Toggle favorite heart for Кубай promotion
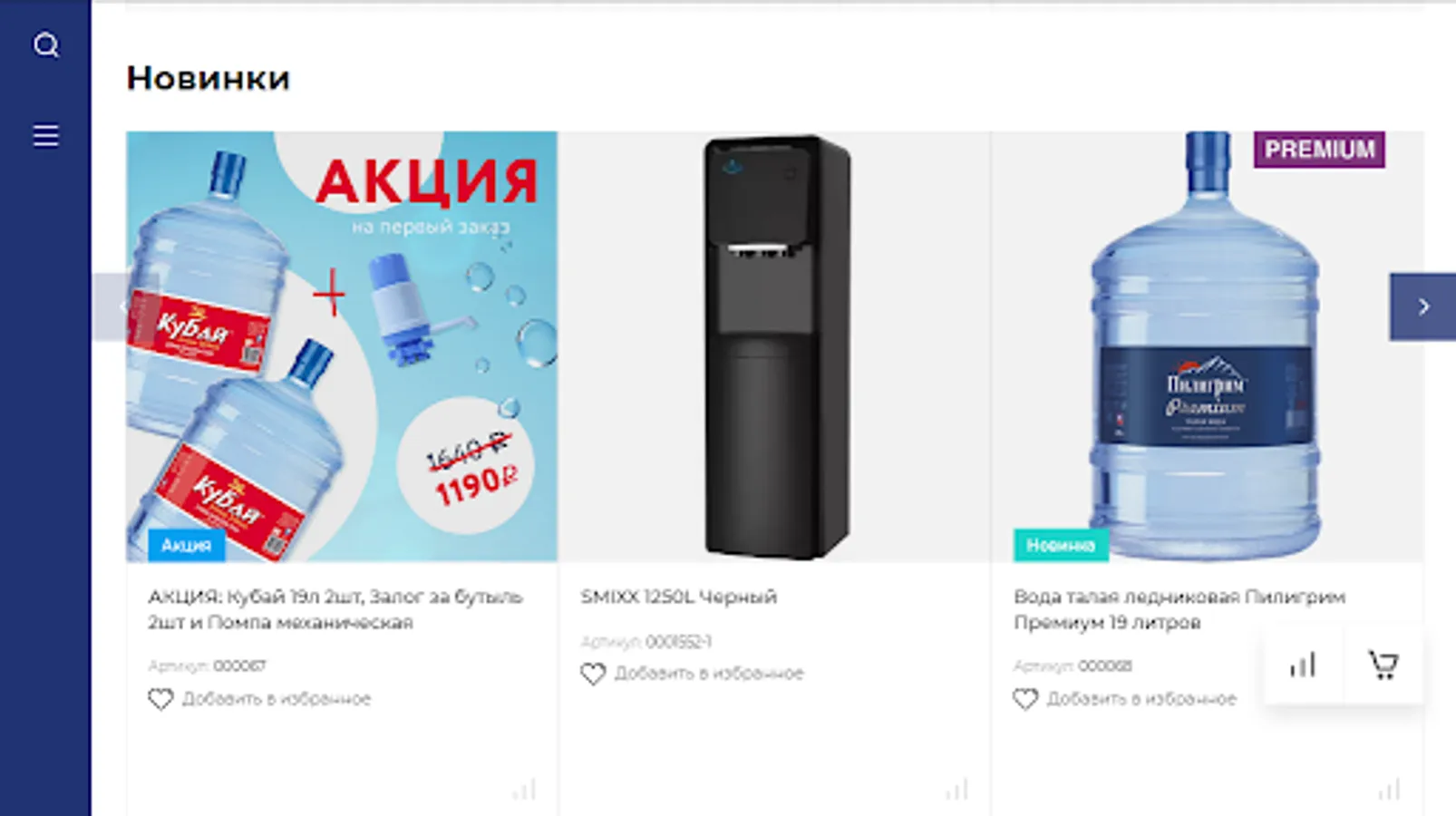The height and width of the screenshot is (816, 1456). [x=160, y=699]
